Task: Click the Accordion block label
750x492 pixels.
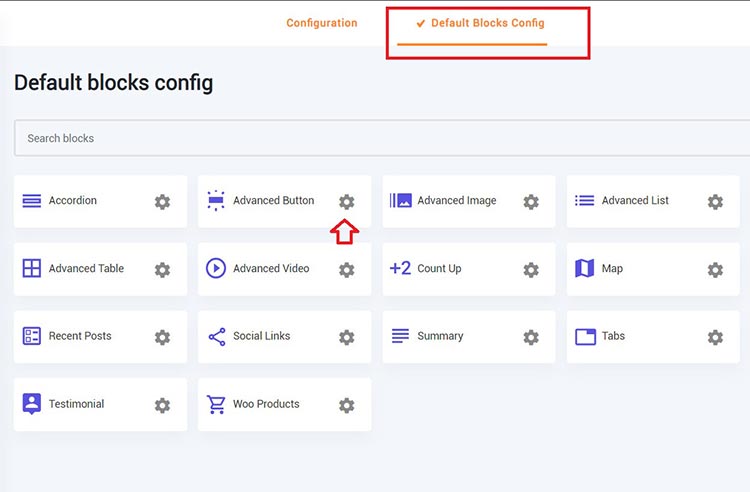Action: [x=73, y=200]
